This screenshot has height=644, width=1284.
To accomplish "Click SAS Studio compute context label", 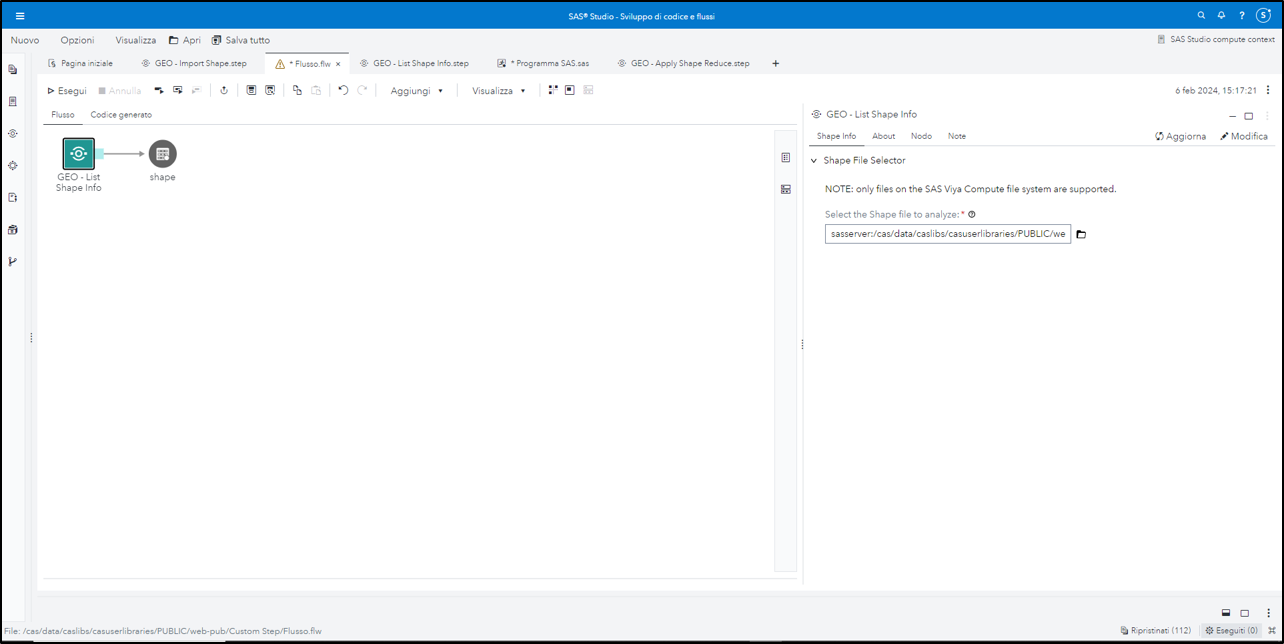I will [x=1215, y=40].
